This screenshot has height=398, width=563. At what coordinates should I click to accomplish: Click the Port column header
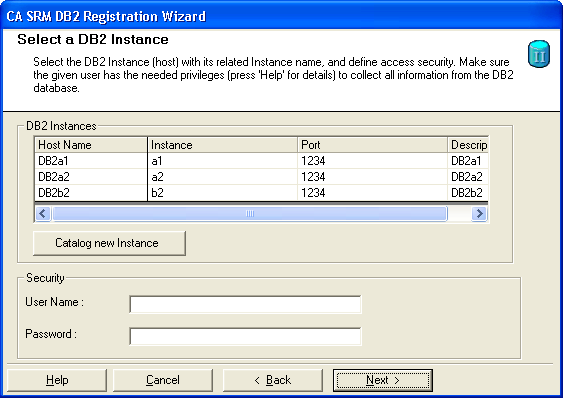pyautogui.click(x=372, y=145)
